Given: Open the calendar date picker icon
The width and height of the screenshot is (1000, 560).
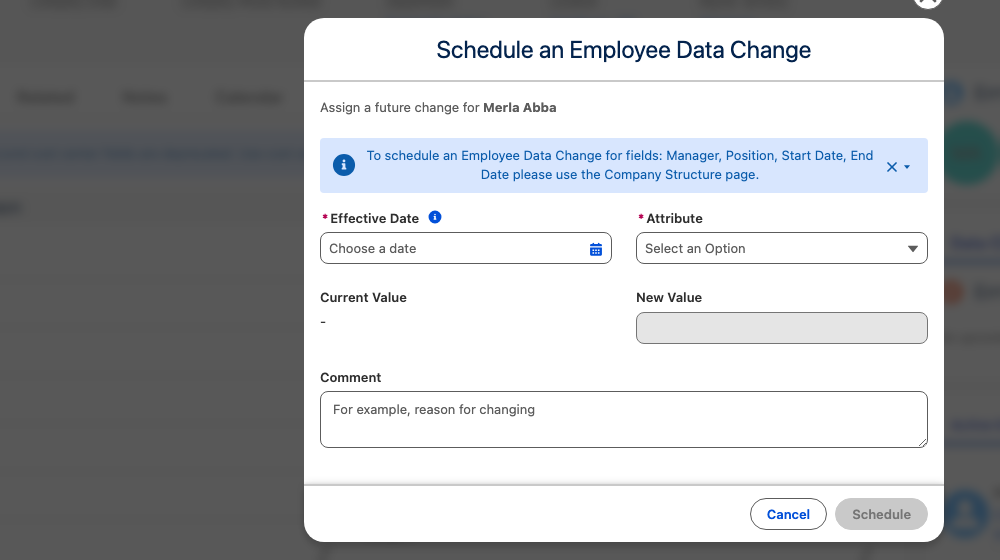Looking at the screenshot, I should click(596, 249).
